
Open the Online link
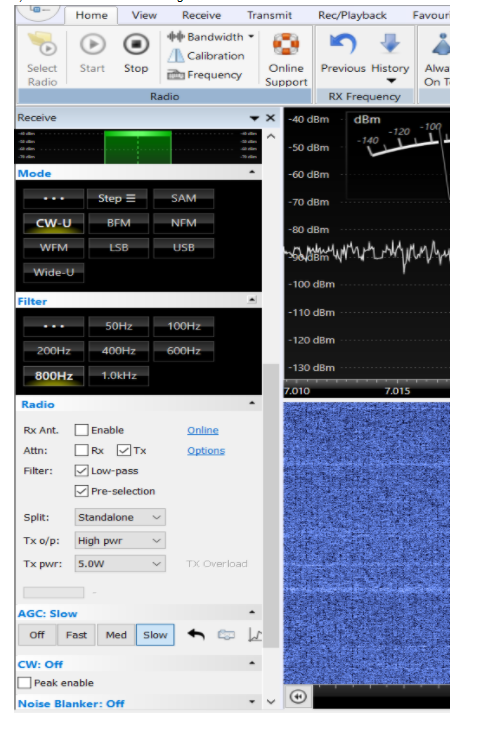pyautogui.click(x=203, y=430)
